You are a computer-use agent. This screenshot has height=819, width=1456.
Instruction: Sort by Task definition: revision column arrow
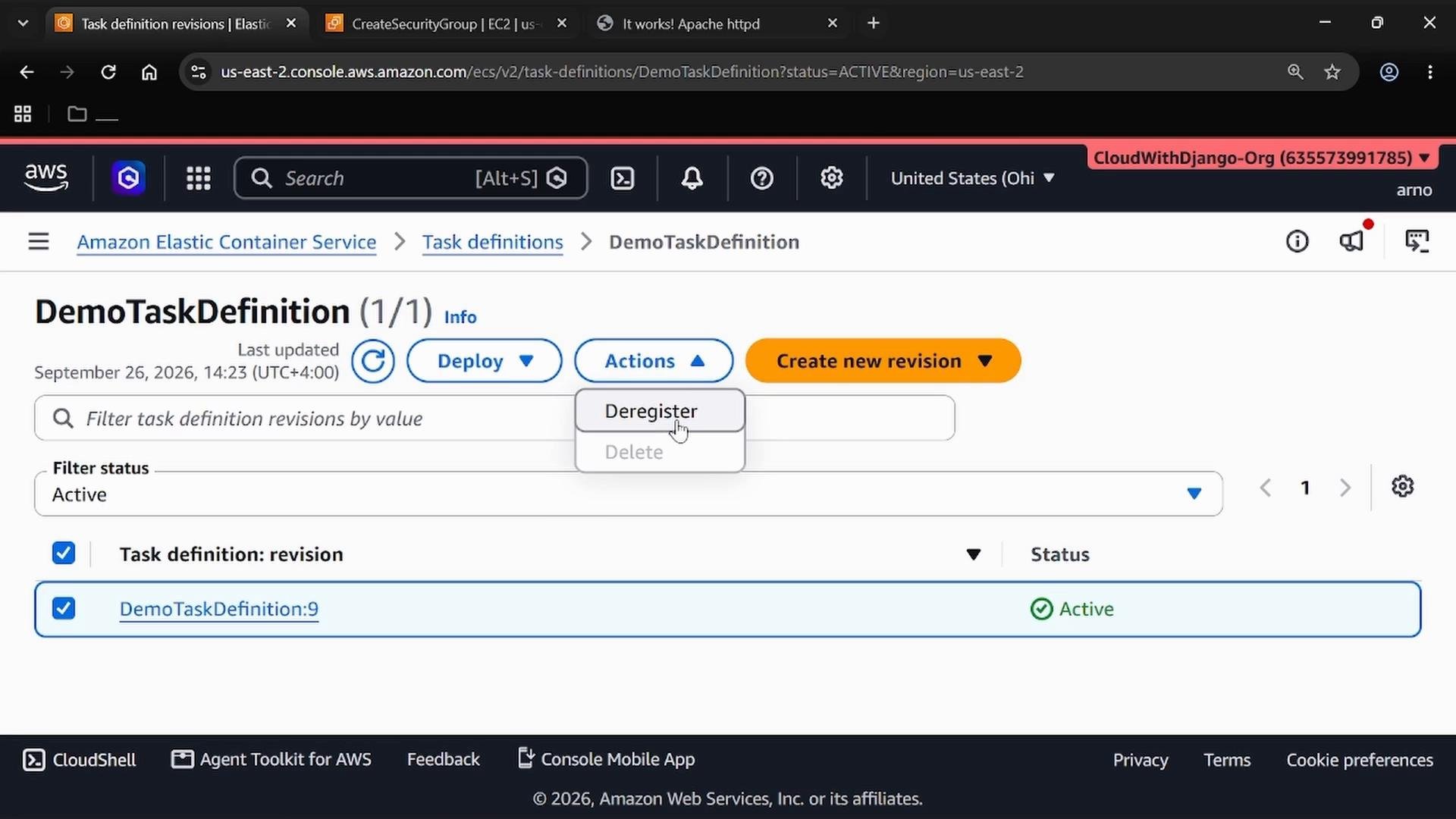pyautogui.click(x=974, y=554)
